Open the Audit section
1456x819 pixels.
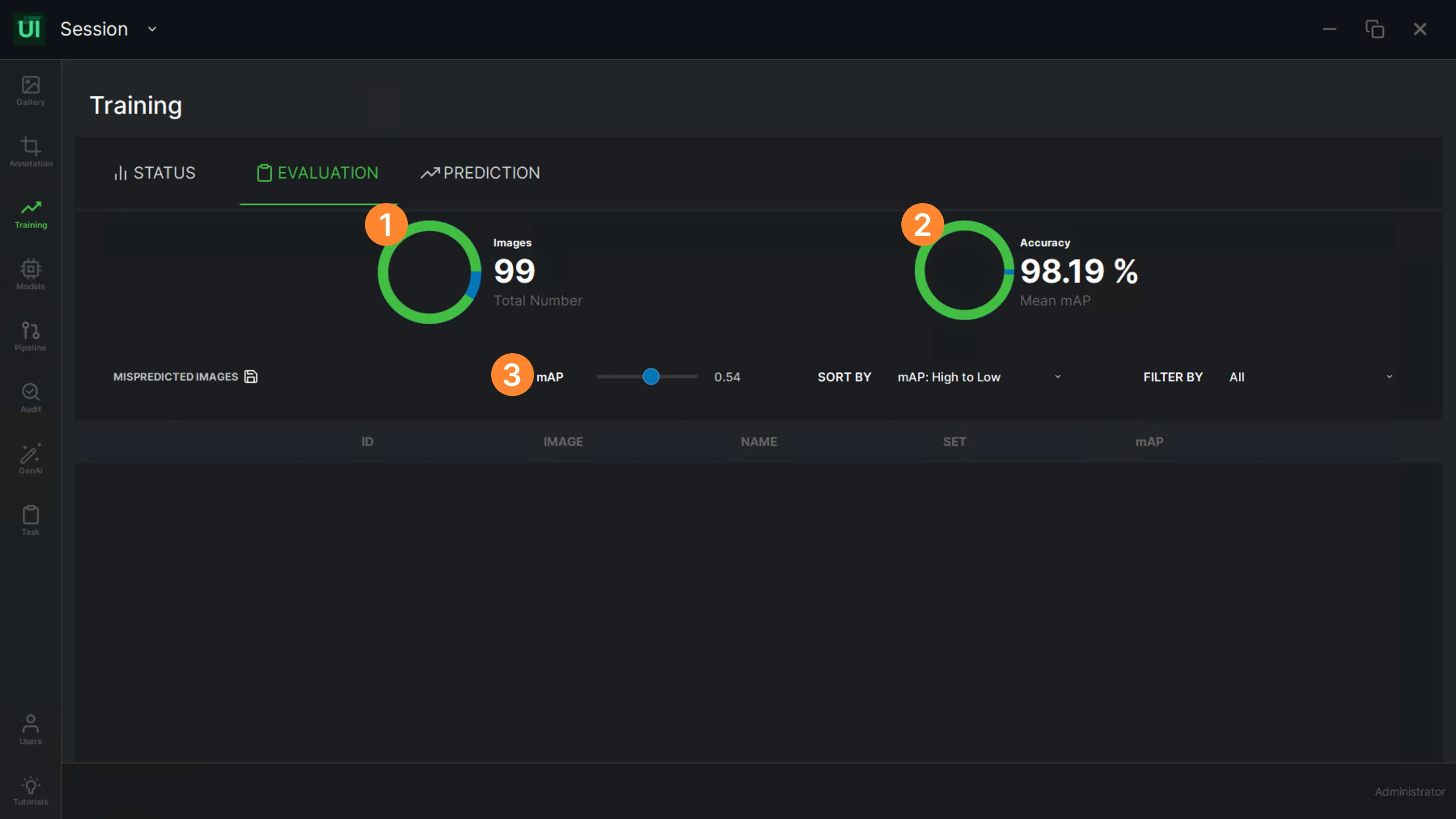[30, 398]
